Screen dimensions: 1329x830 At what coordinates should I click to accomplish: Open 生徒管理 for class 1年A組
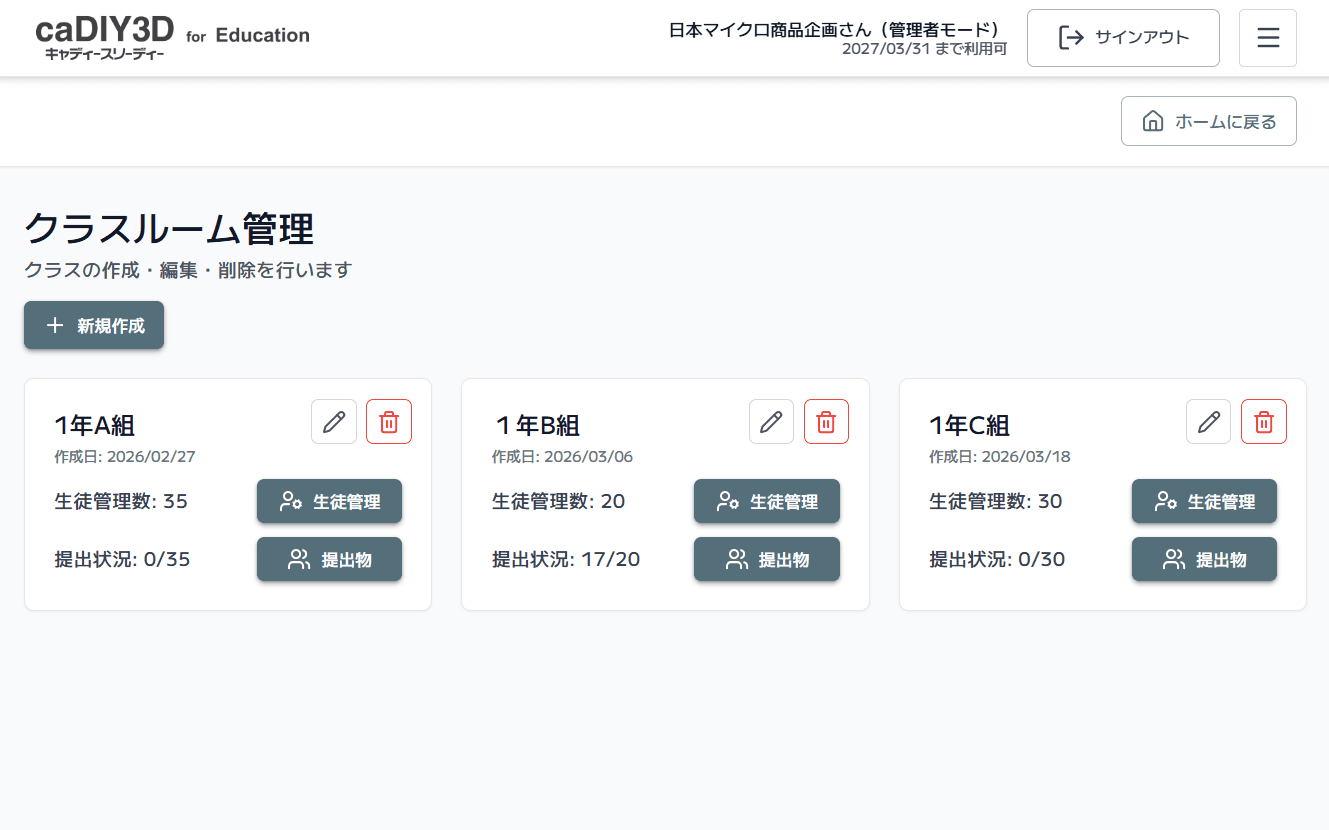(329, 501)
